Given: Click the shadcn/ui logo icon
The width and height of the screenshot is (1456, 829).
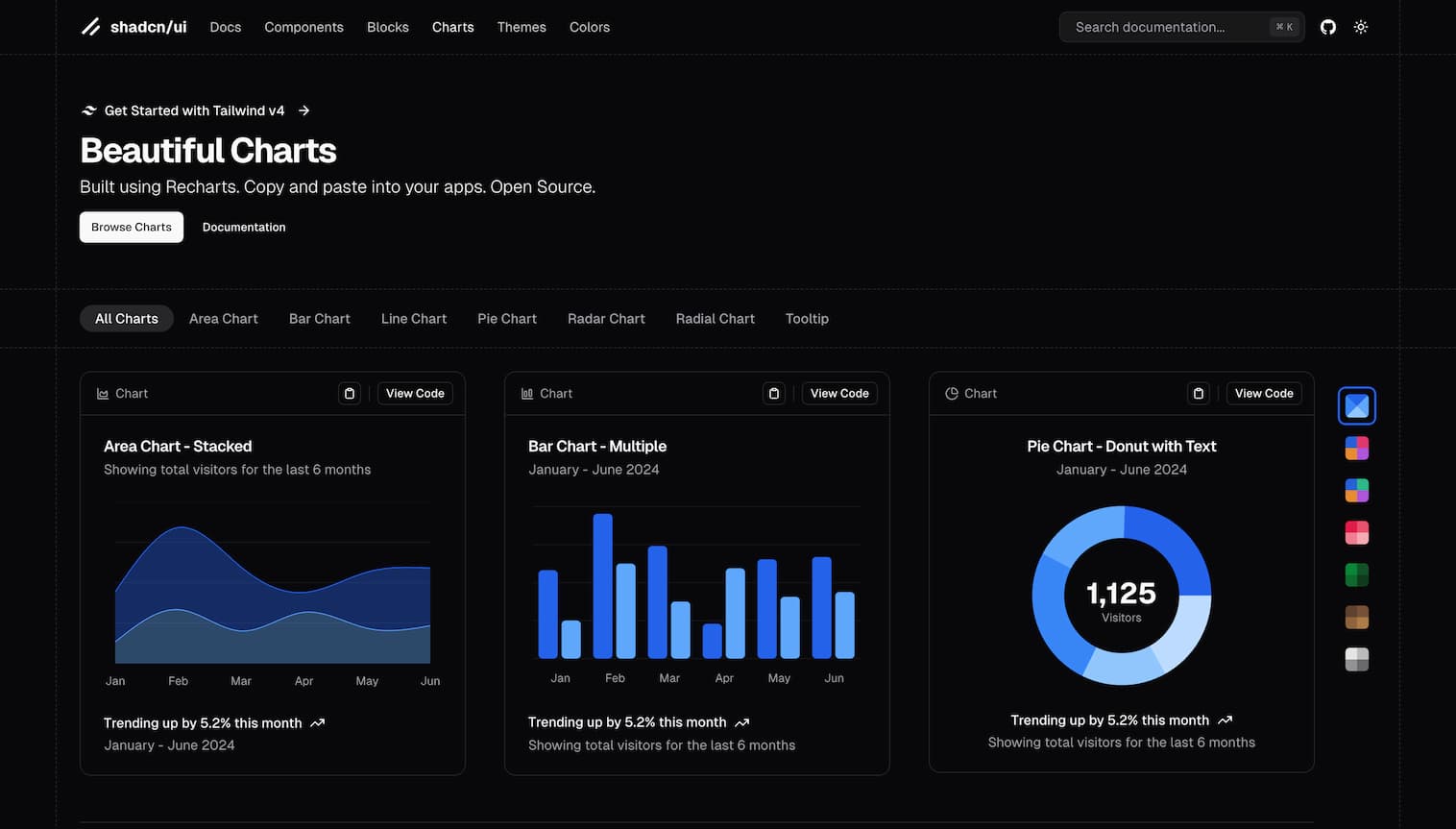Looking at the screenshot, I should 91,26.
